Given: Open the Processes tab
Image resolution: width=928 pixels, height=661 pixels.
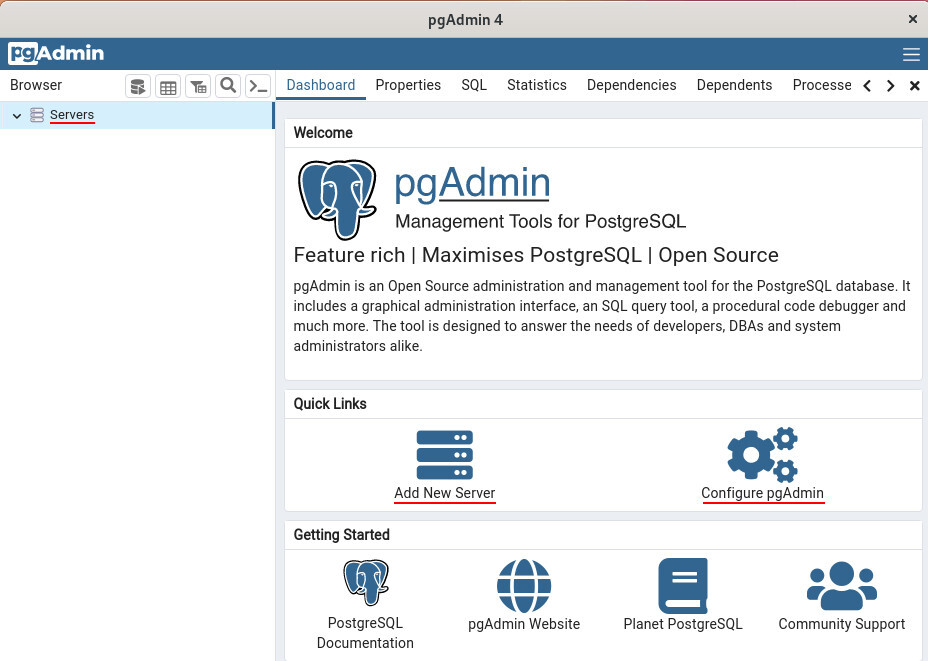Looking at the screenshot, I should pyautogui.click(x=822, y=85).
